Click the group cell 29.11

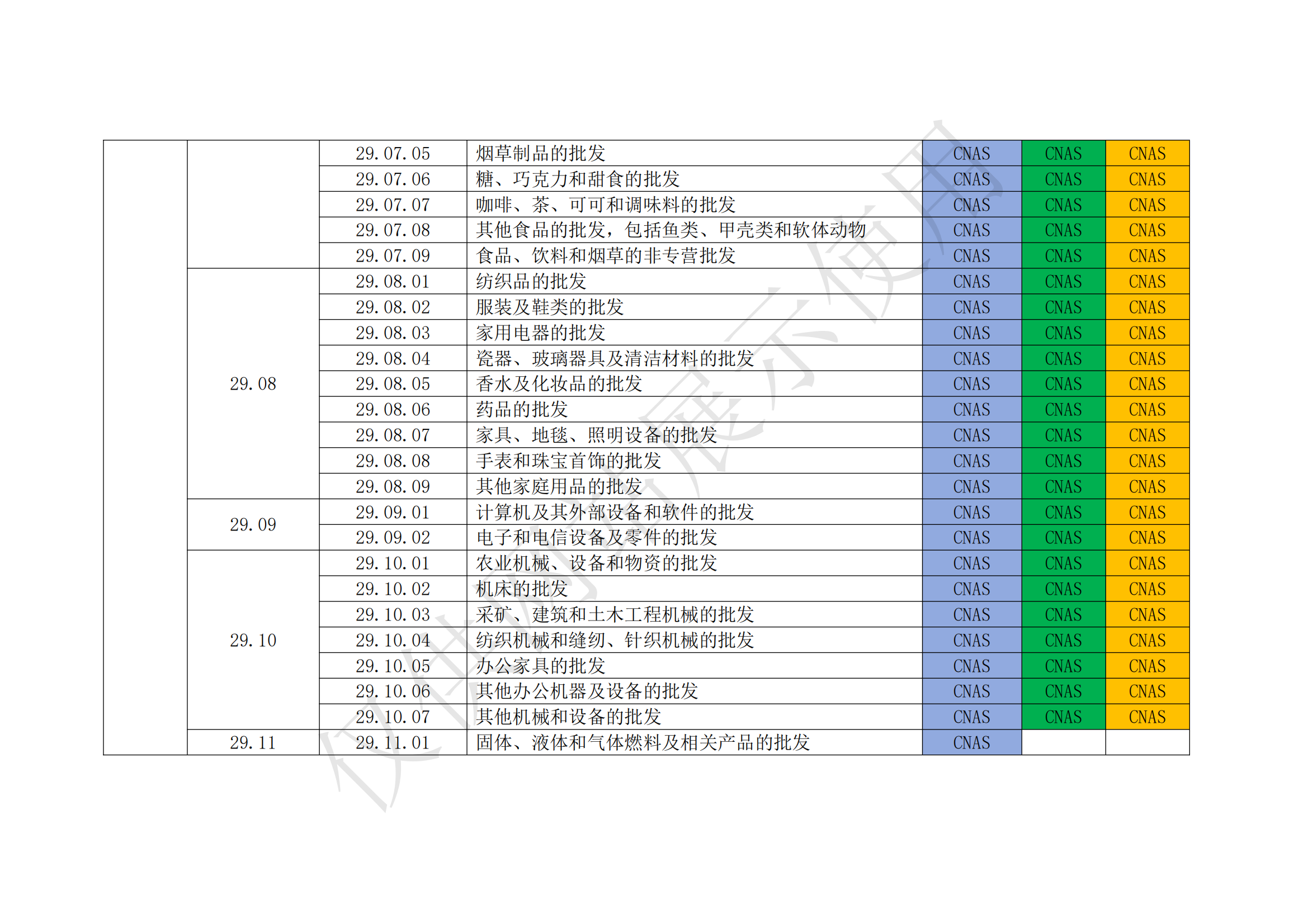coord(253,742)
